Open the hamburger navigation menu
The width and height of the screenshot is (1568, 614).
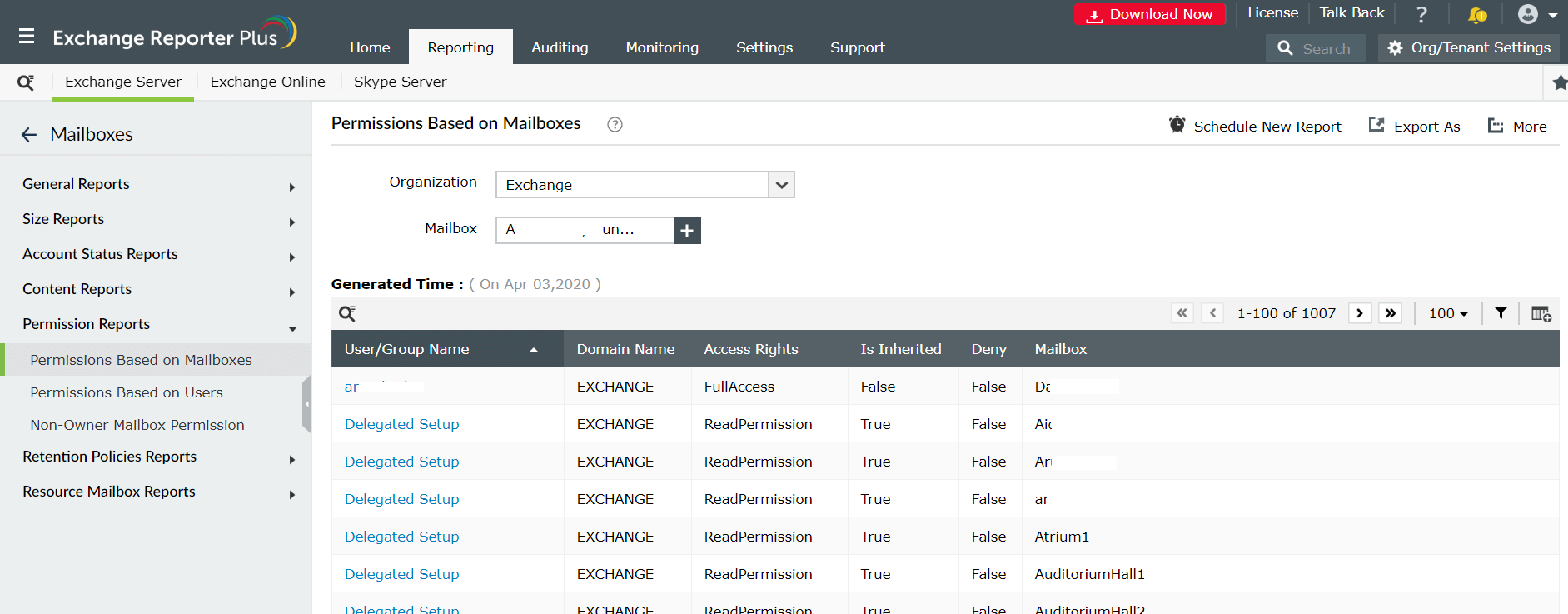click(x=27, y=37)
